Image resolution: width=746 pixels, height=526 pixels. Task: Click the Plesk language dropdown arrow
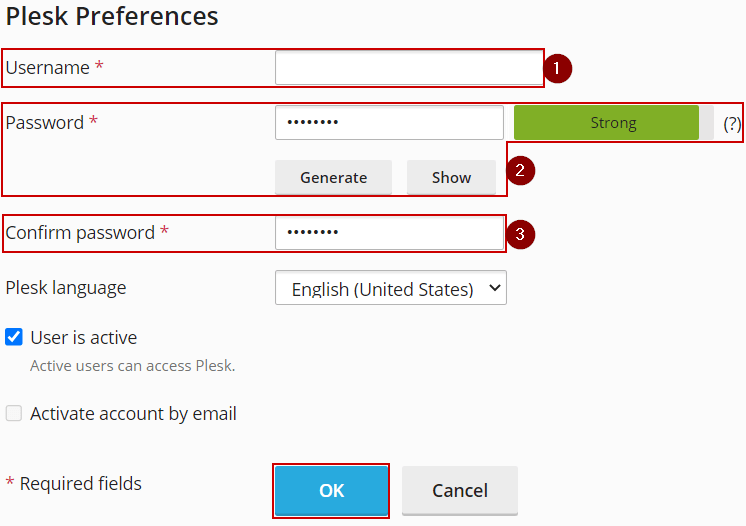coord(492,288)
